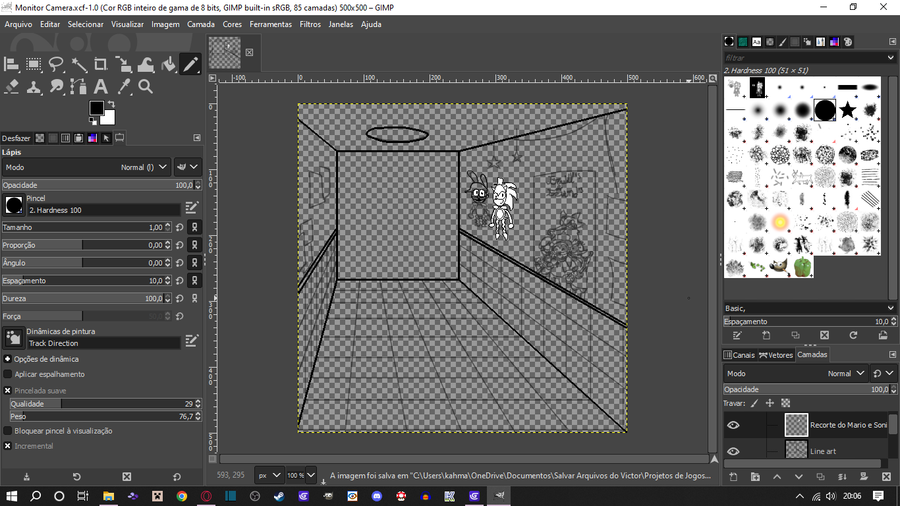Open the pencil Modo Normal dropdown
Viewport: 900px width, 506px height.
[86, 167]
